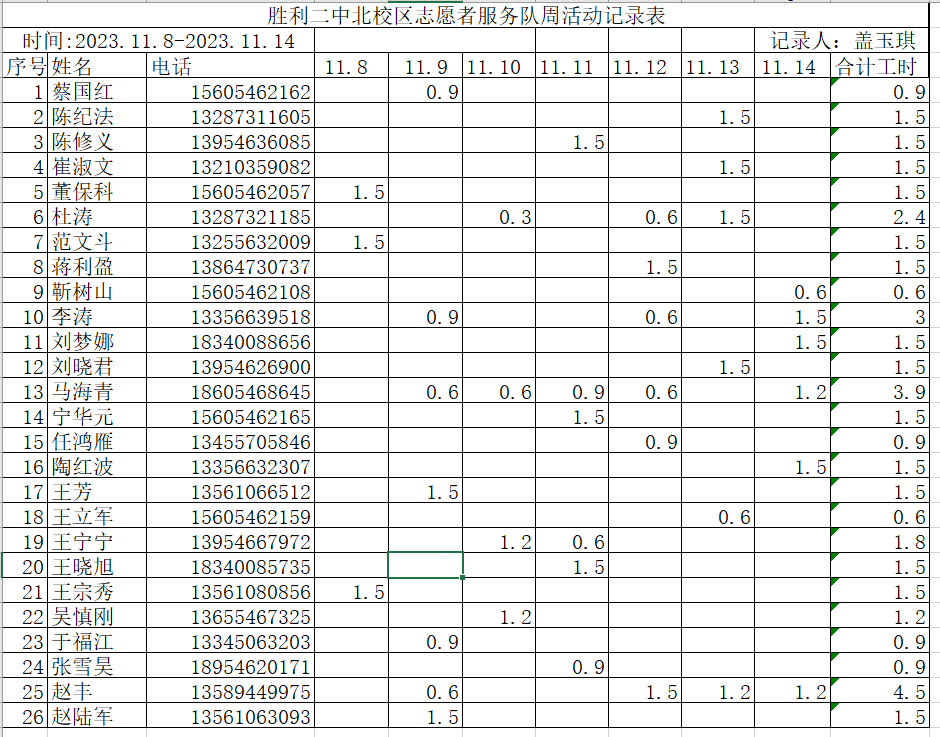Click the name cell 崔淑文
The image size is (940, 737).
(97, 166)
